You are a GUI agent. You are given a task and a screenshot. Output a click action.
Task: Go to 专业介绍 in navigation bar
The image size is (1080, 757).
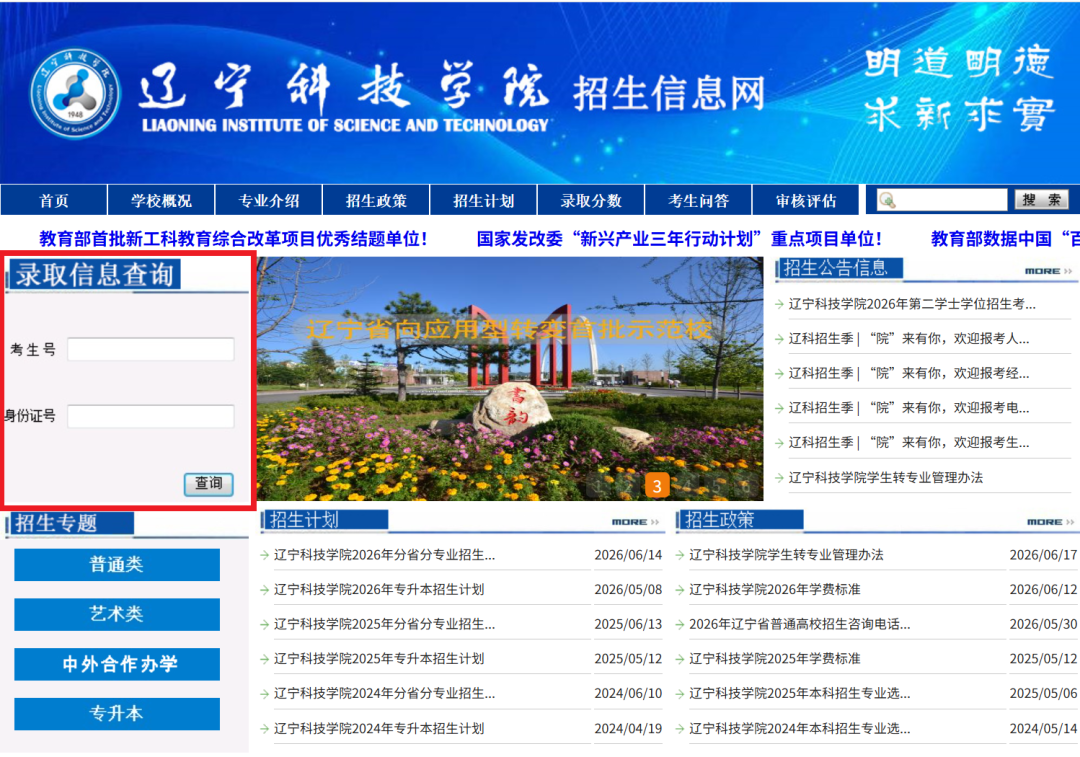pyautogui.click(x=269, y=200)
